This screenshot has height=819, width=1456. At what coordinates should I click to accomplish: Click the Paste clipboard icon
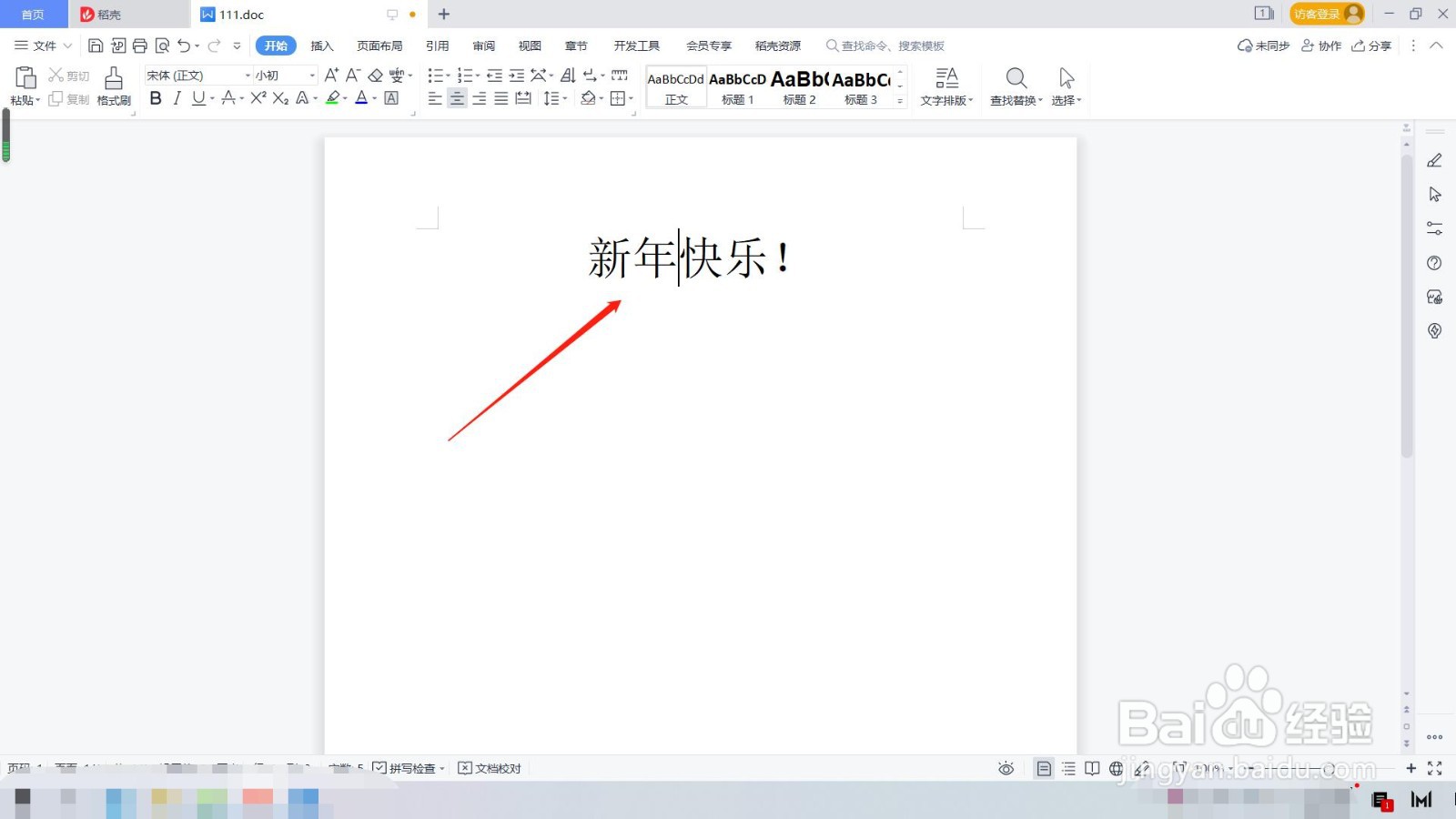(x=25, y=78)
